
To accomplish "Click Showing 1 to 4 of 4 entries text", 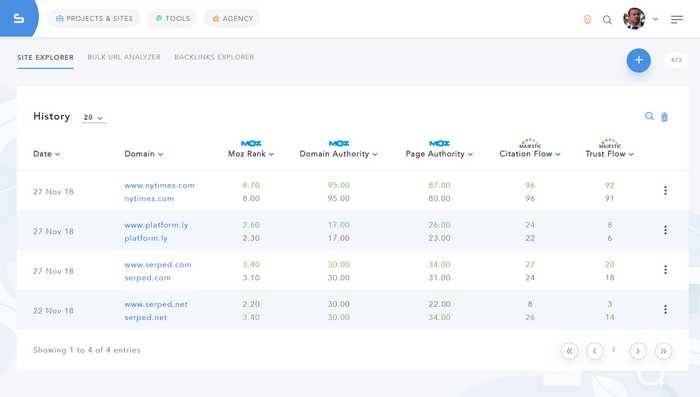I will click(x=87, y=350).
